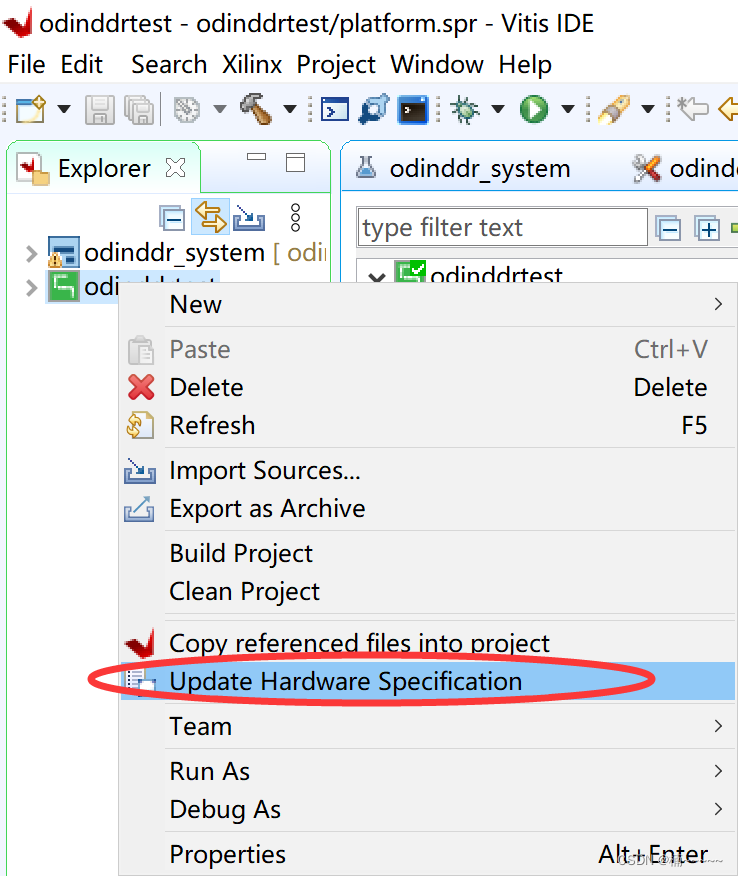
Task: Click the New wizard toolbar icon
Action: 30,109
